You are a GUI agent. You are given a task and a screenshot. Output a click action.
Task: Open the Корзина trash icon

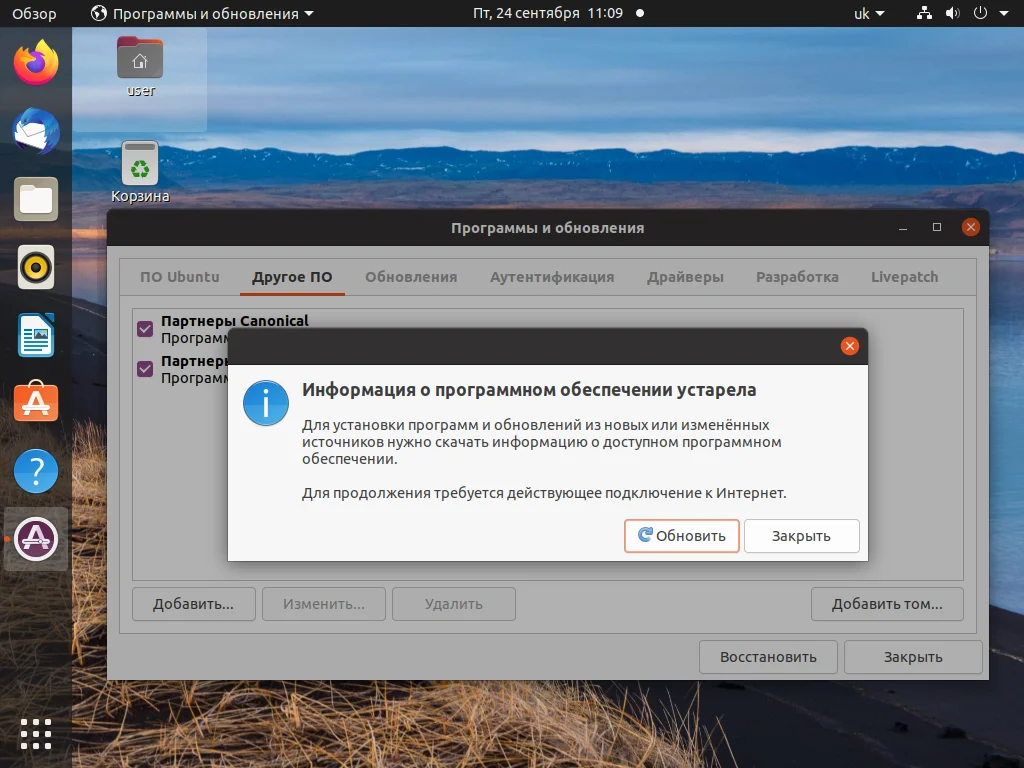coord(140,172)
